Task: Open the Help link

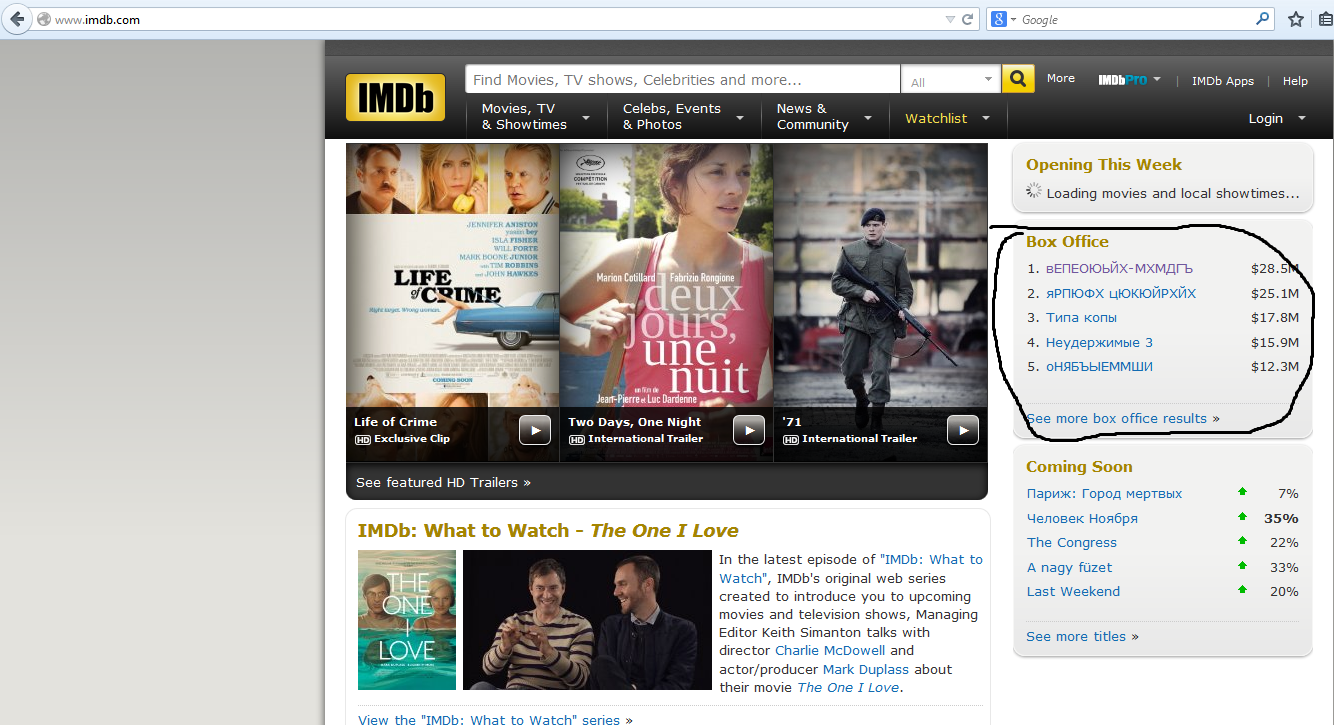Action: pos(1295,81)
